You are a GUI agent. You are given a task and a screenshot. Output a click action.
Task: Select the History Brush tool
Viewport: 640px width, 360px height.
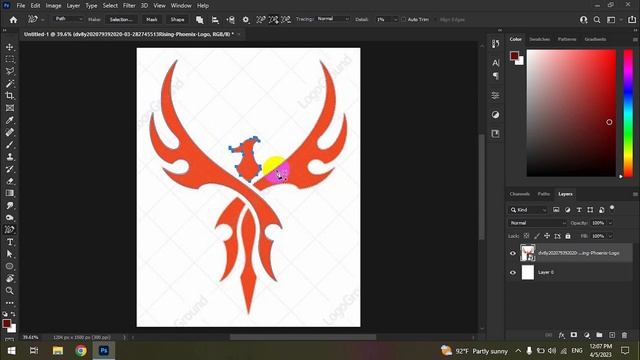pyautogui.click(x=9, y=169)
